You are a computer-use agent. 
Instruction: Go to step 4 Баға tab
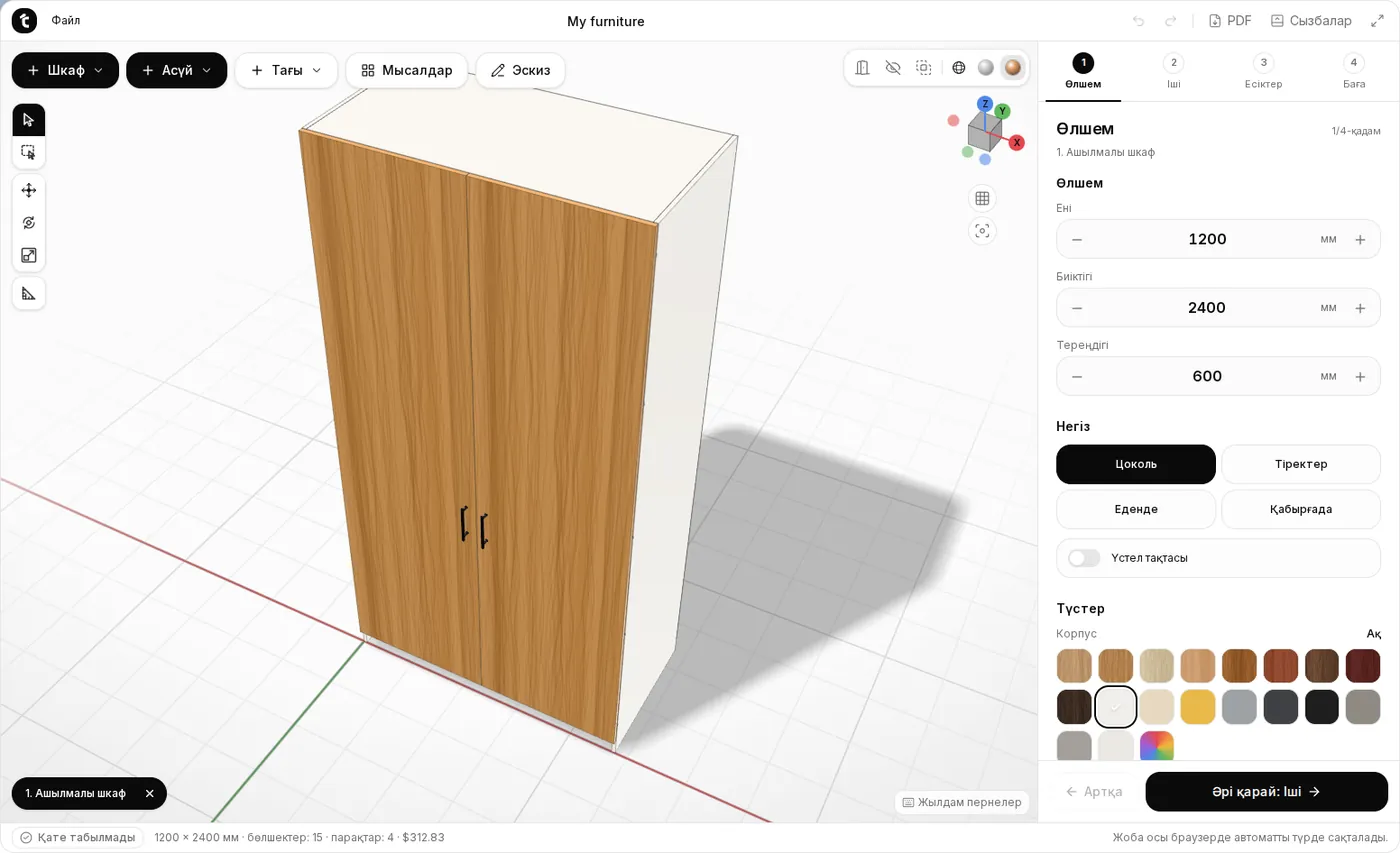click(1354, 72)
